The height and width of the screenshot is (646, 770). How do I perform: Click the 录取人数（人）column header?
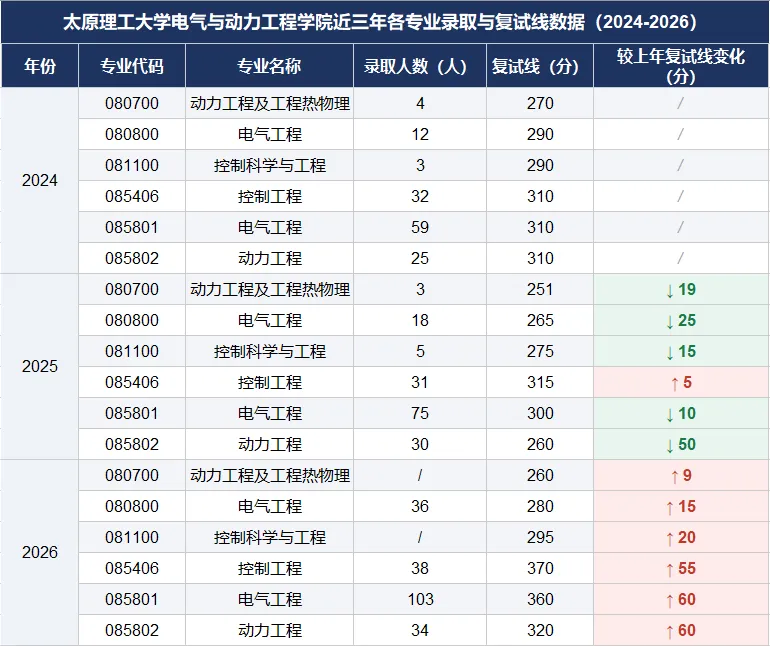pos(420,66)
